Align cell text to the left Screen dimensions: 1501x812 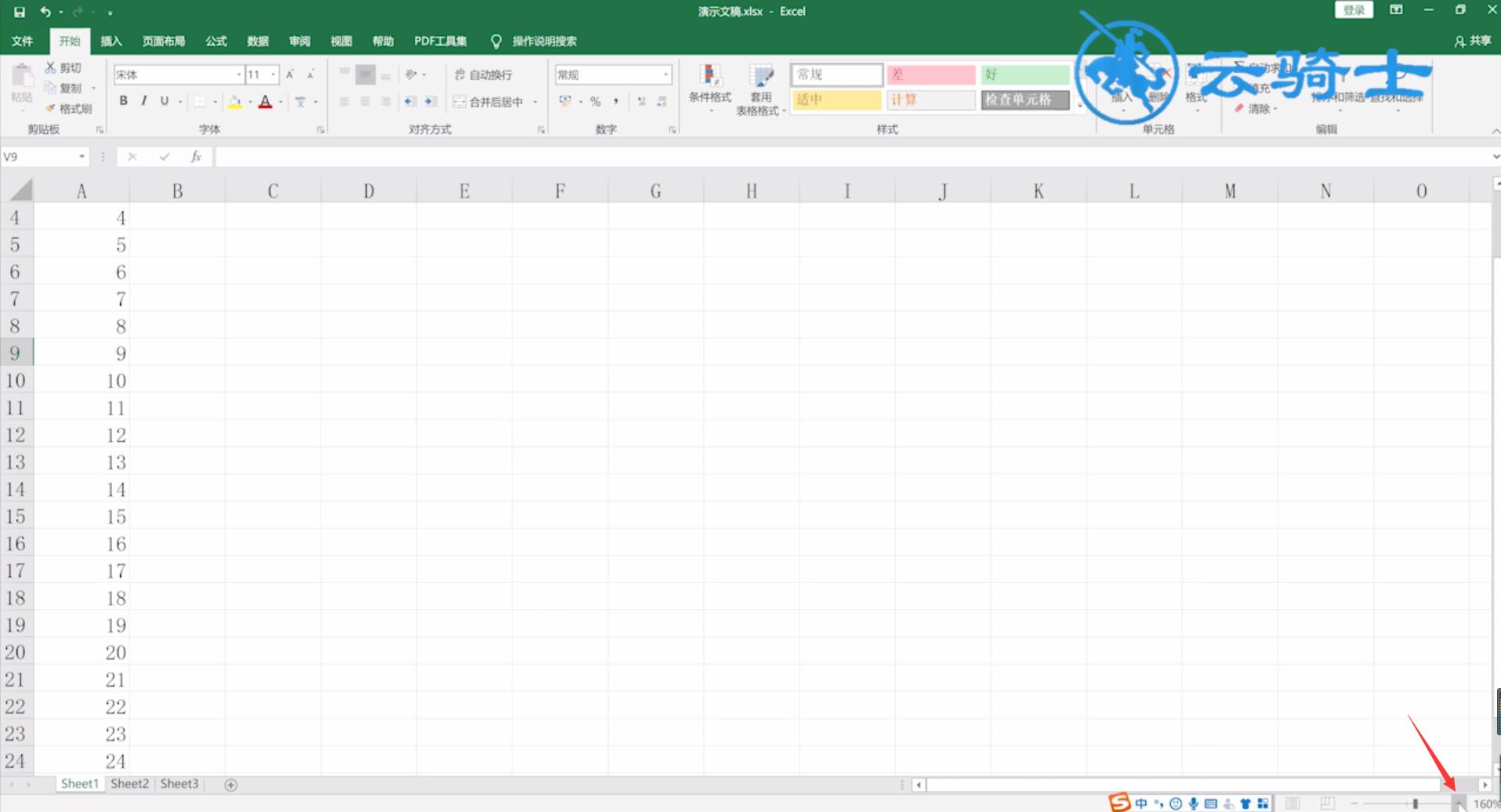point(344,102)
